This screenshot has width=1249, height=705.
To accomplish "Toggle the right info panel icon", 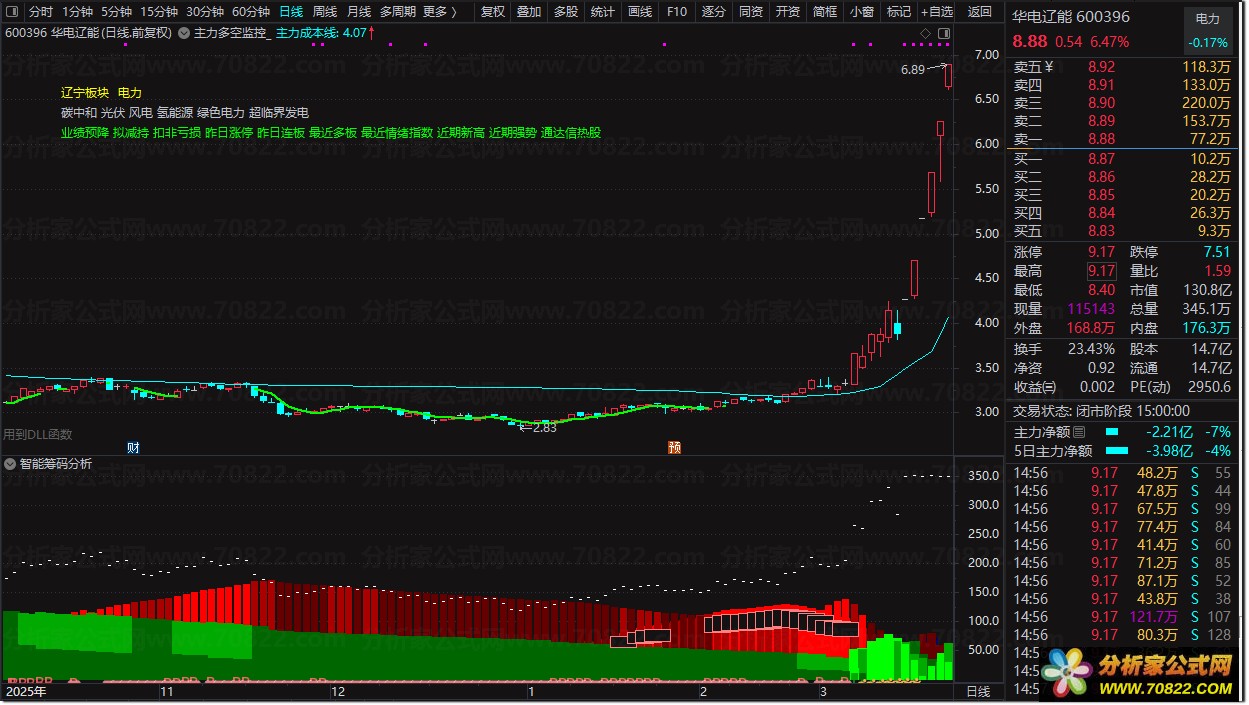I will [942, 33].
